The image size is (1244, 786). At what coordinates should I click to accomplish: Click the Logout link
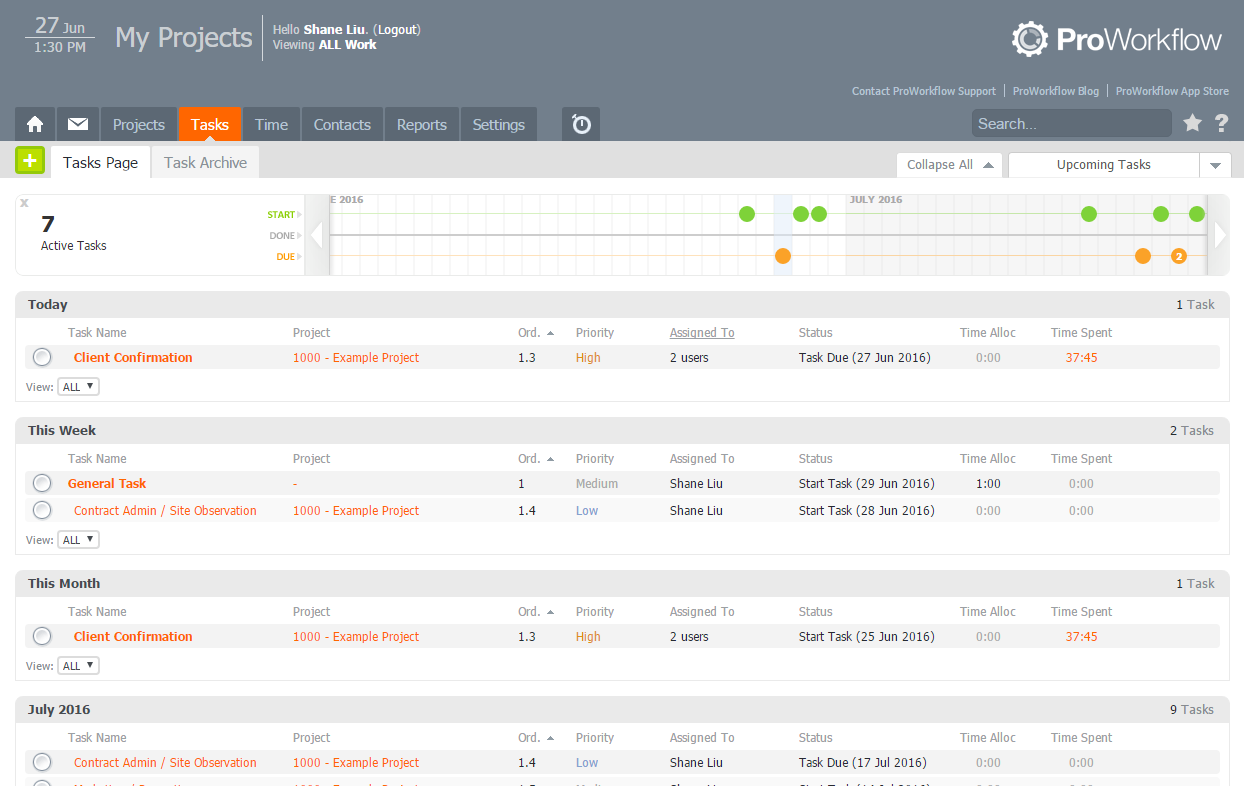click(397, 29)
